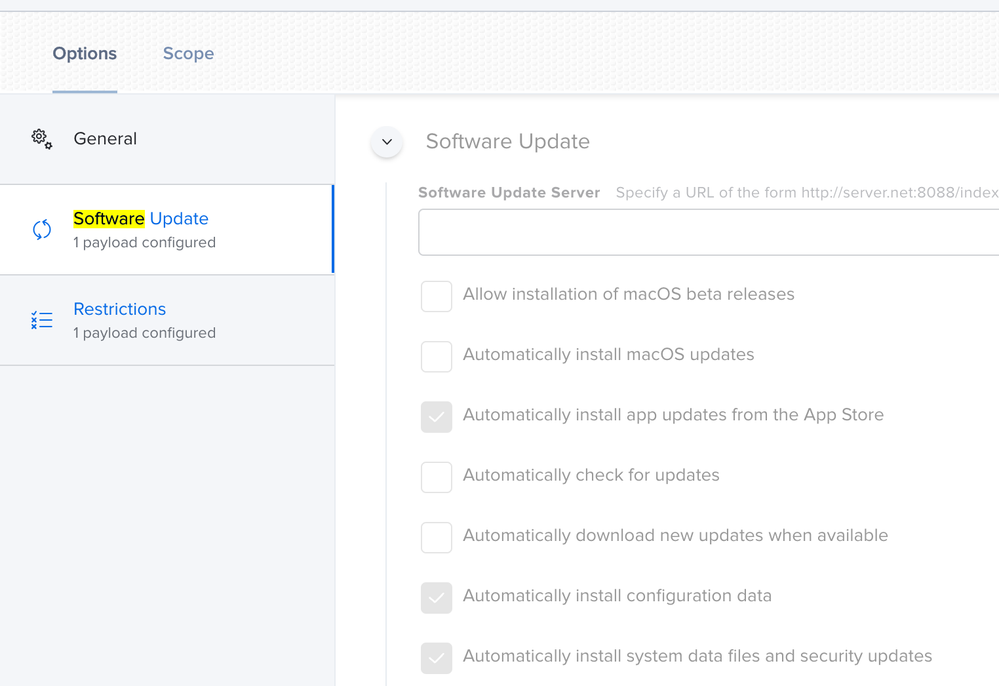Image resolution: width=999 pixels, height=686 pixels.
Task: Toggle Automatically install app updates from App Store
Action: pyautogui.click(x=436, y=417)
